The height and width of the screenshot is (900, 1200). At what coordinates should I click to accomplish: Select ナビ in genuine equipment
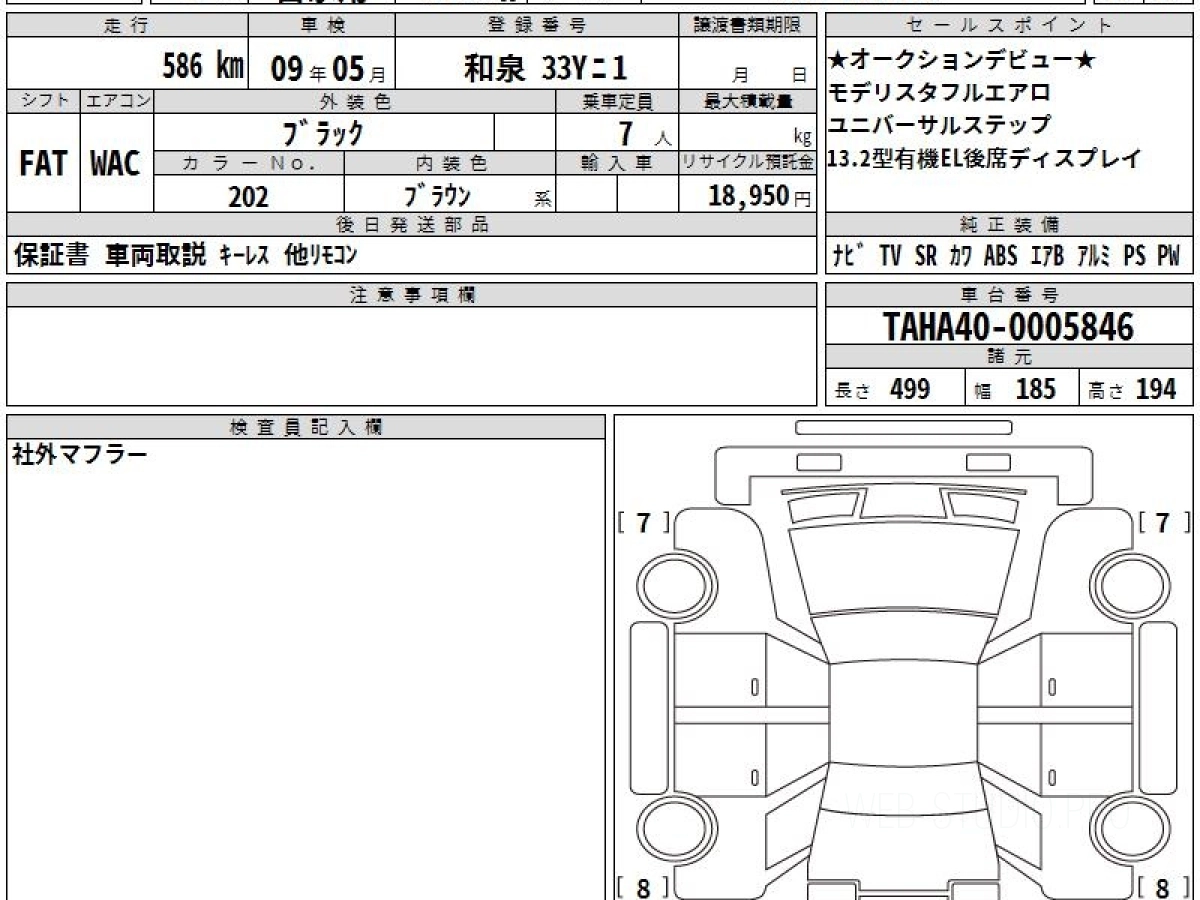pos(849,256)
